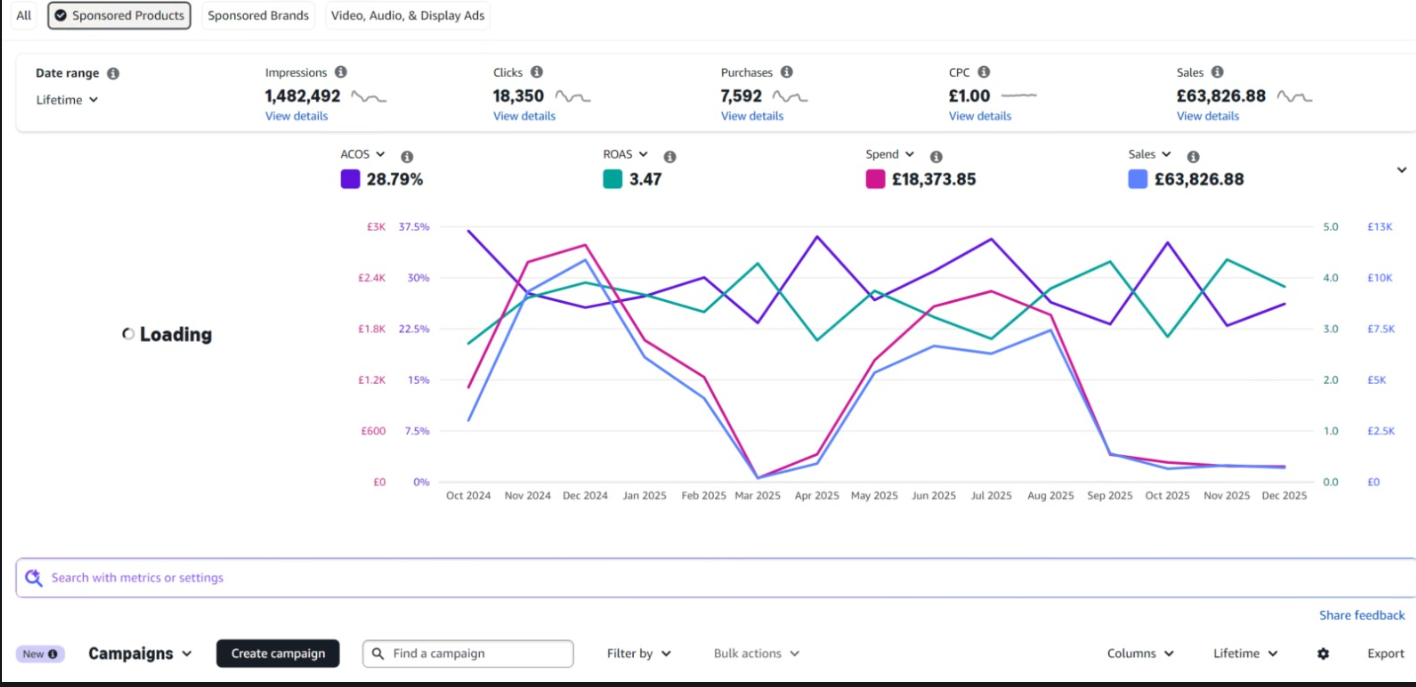This screenshot has height=687, width=1416.
Task: Click the Create campaign button
Action: pos(278,653)
